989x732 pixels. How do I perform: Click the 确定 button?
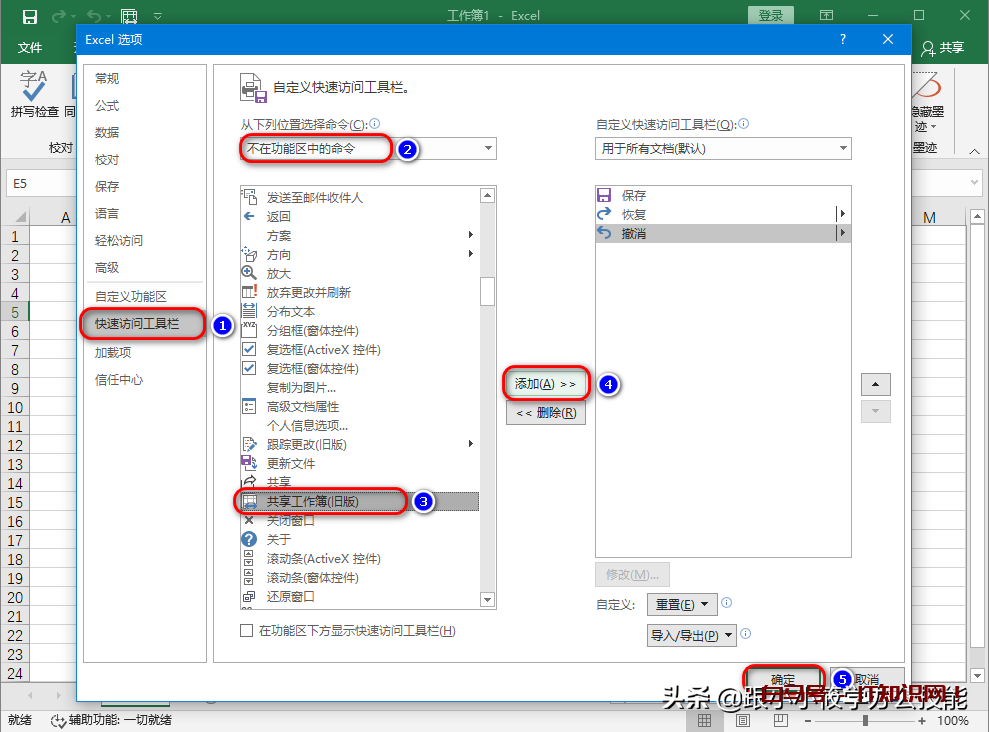[784, 679]
